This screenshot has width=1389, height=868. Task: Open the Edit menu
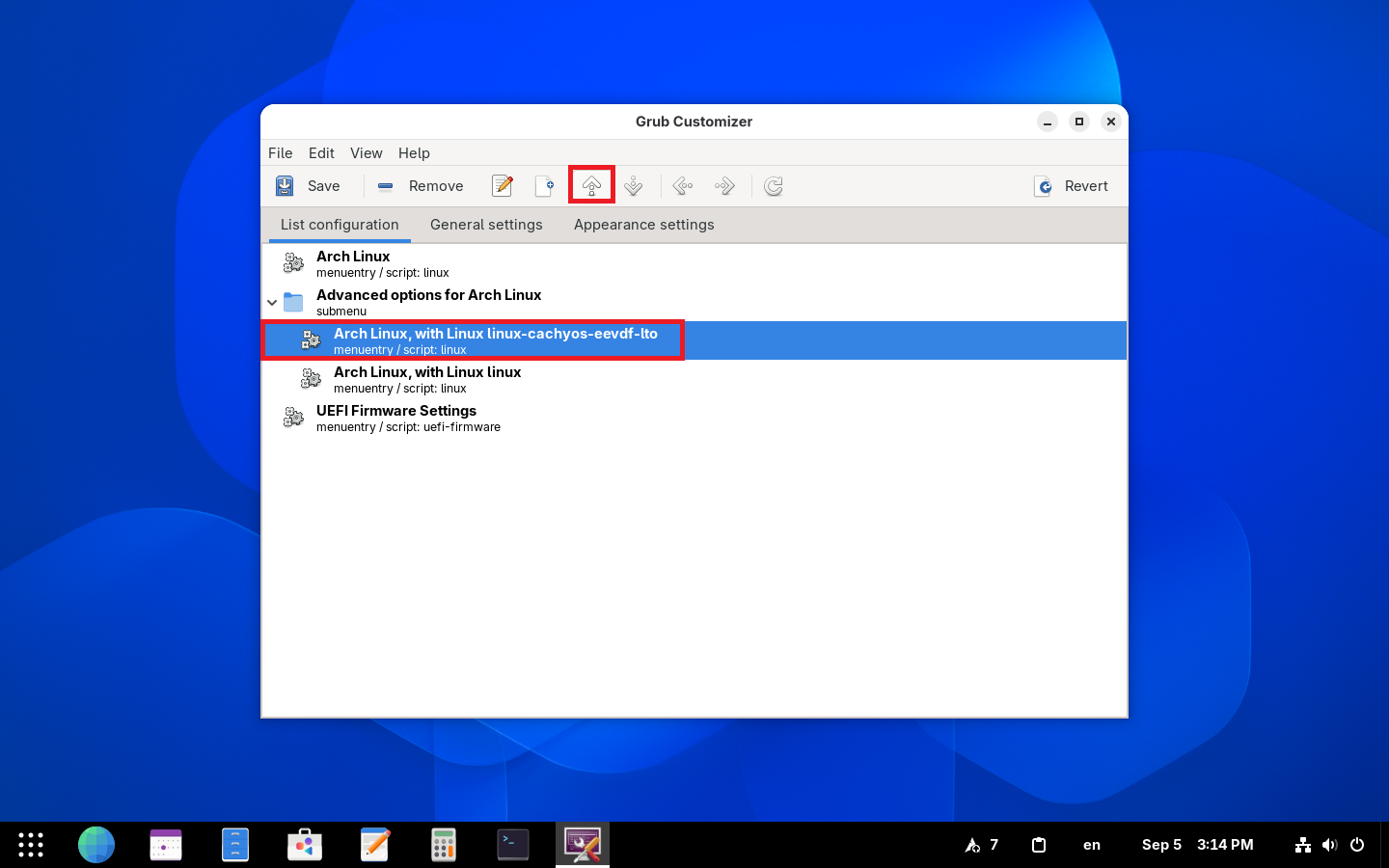(321, 153)
